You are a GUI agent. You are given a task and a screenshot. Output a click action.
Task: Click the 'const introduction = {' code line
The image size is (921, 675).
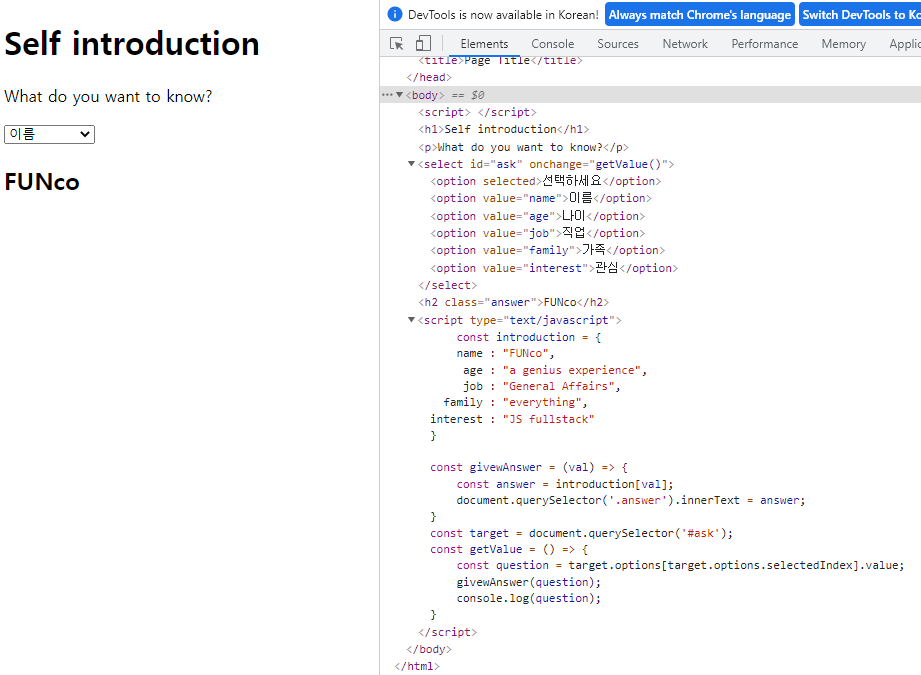(529, 337)
